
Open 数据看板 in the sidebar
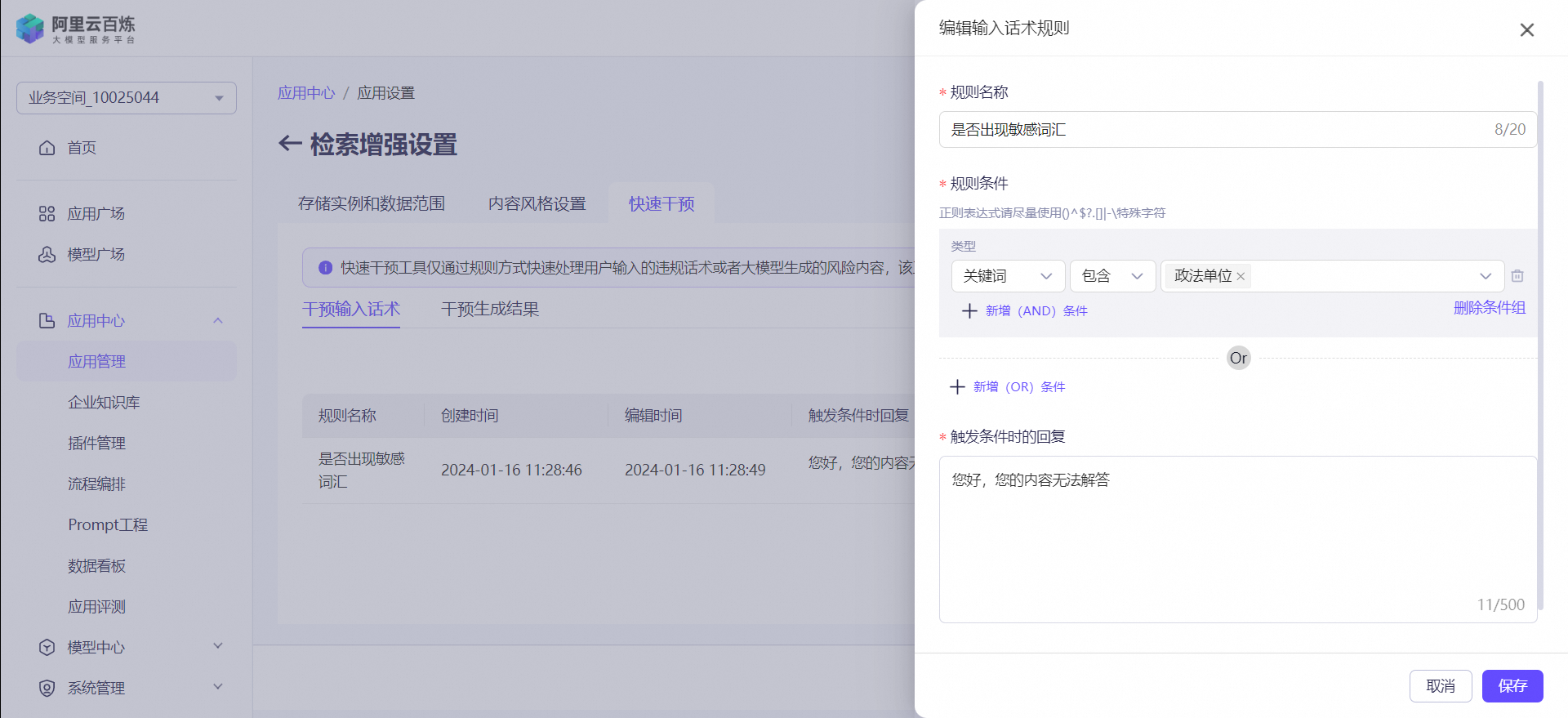click(96, 566)
